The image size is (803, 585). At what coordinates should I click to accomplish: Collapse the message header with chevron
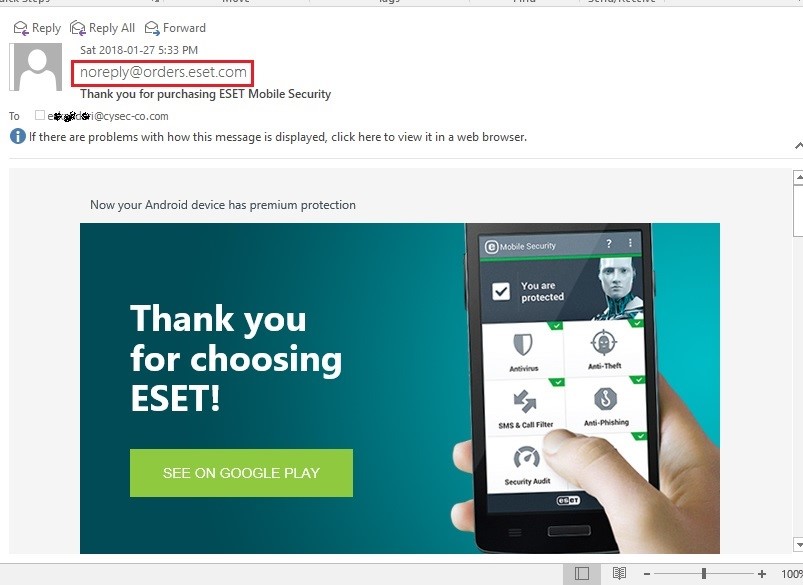[798, 146]
